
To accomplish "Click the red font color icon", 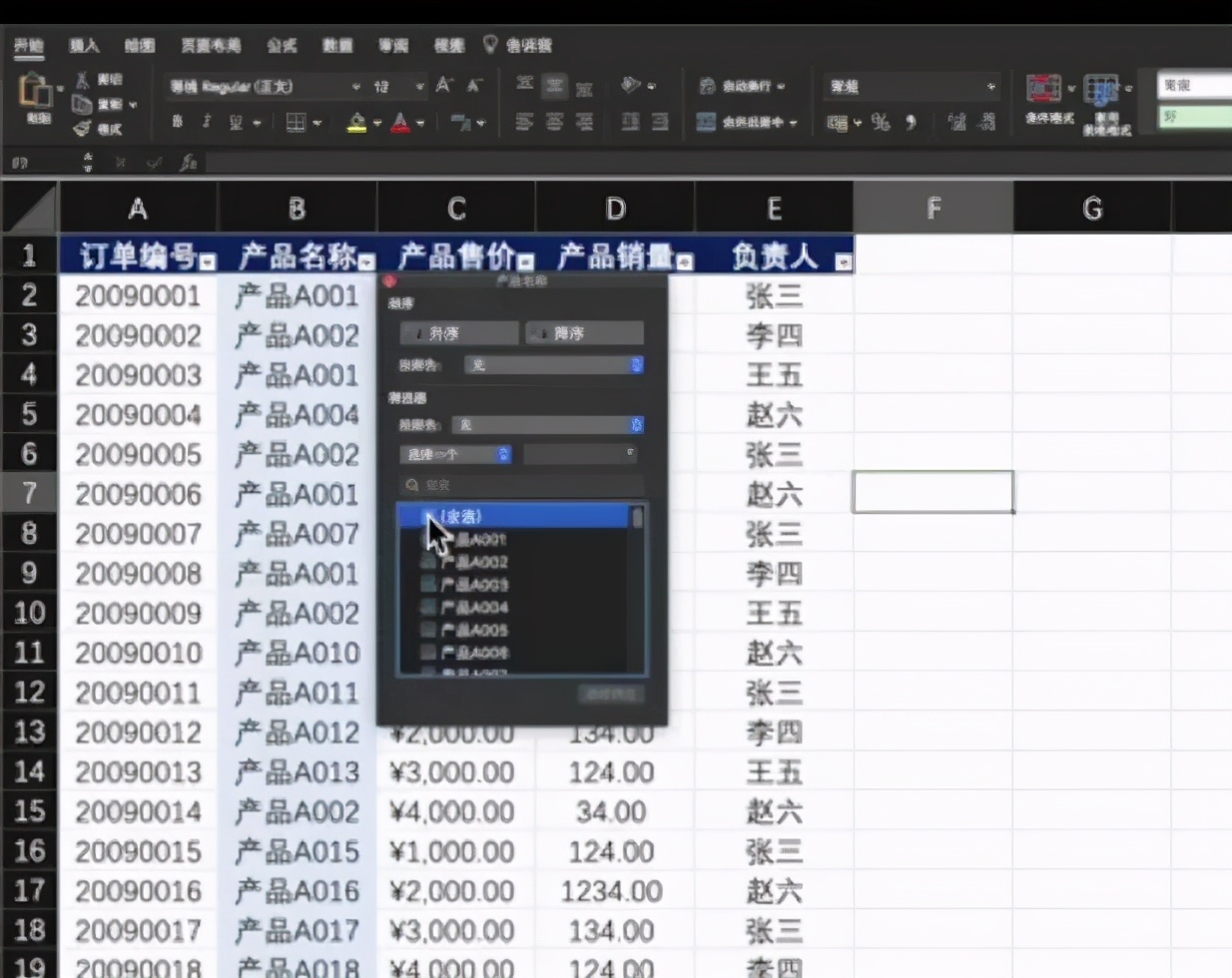I will [x=400, y=123].
